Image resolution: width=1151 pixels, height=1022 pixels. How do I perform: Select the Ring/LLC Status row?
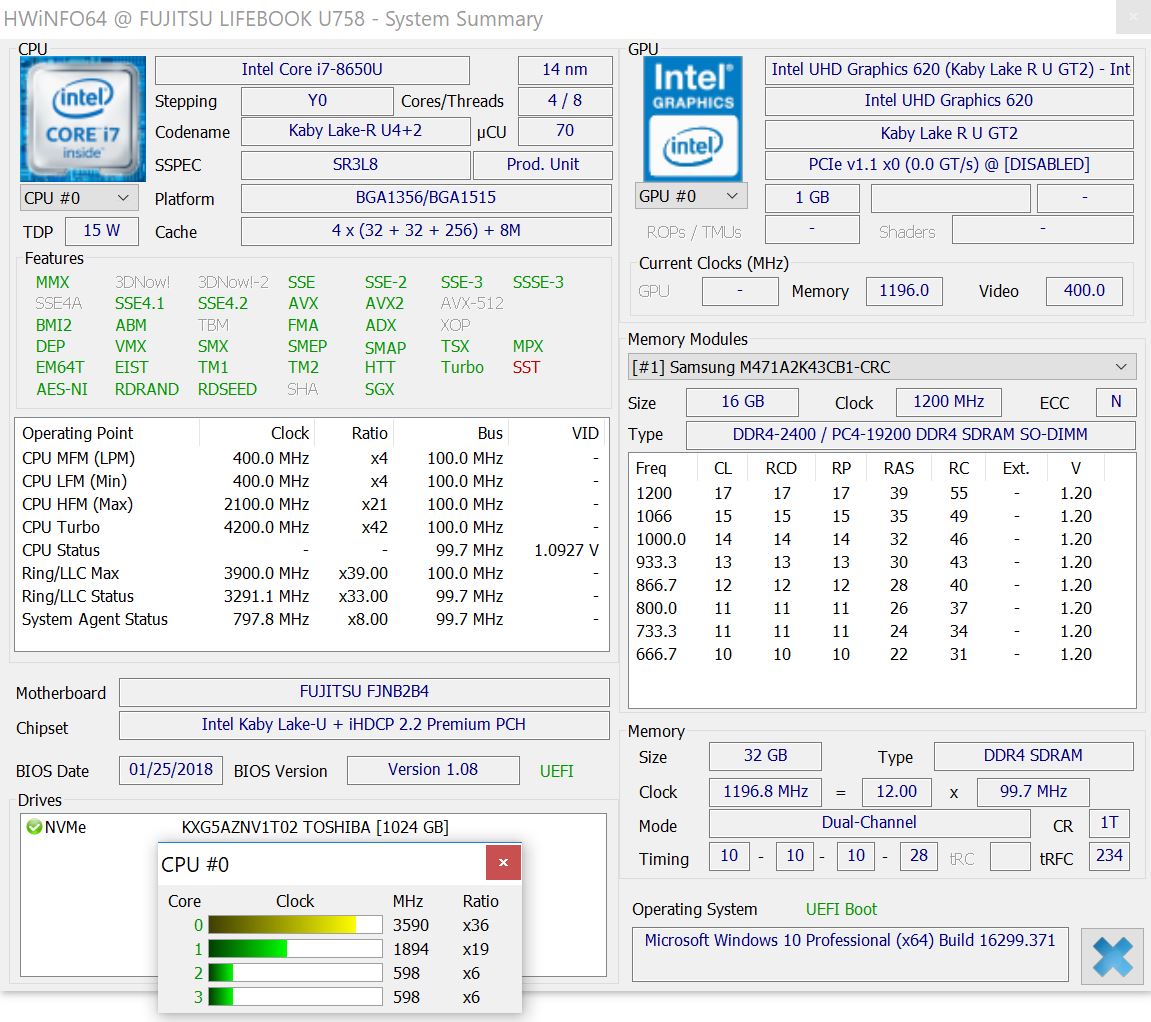click(311, 596)
